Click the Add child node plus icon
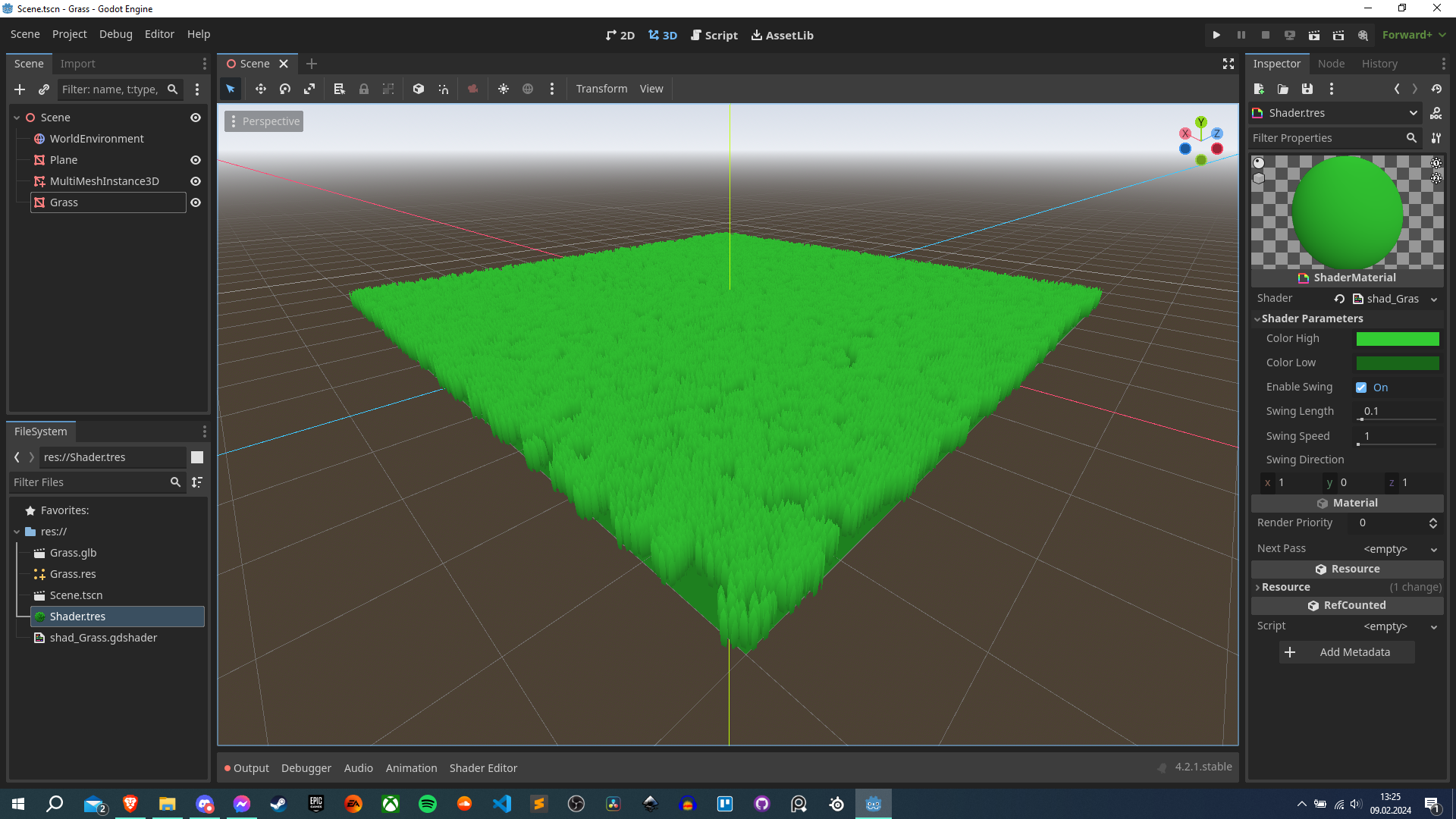 20,89
